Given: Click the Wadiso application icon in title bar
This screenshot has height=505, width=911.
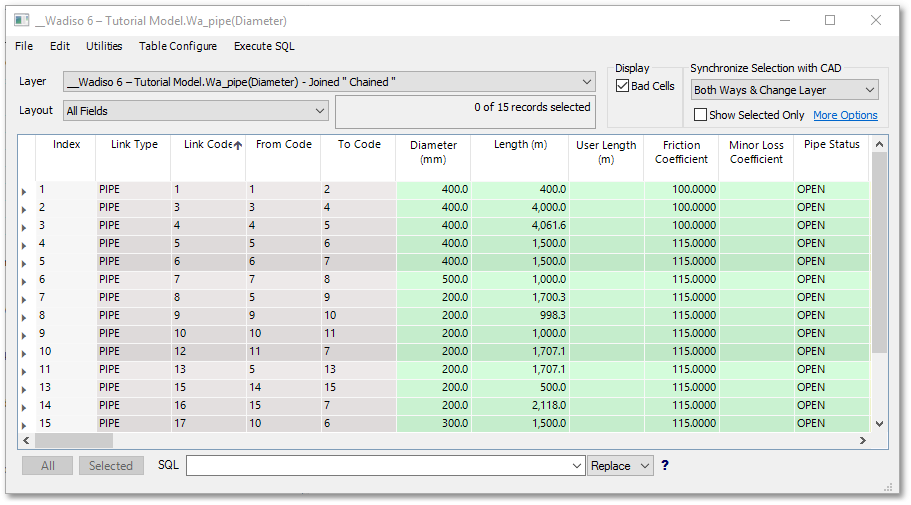Looking at the screenshot, I should click(21, 20).
